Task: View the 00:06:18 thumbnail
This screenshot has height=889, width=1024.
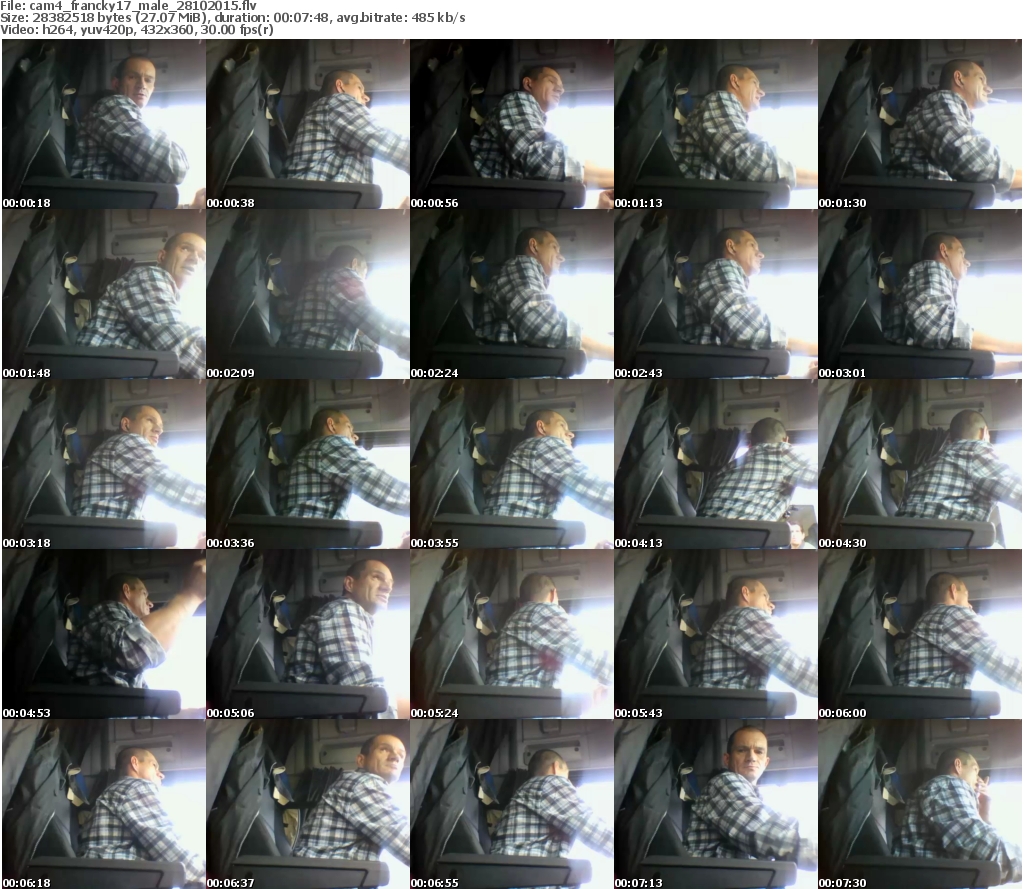Action: 104,804
